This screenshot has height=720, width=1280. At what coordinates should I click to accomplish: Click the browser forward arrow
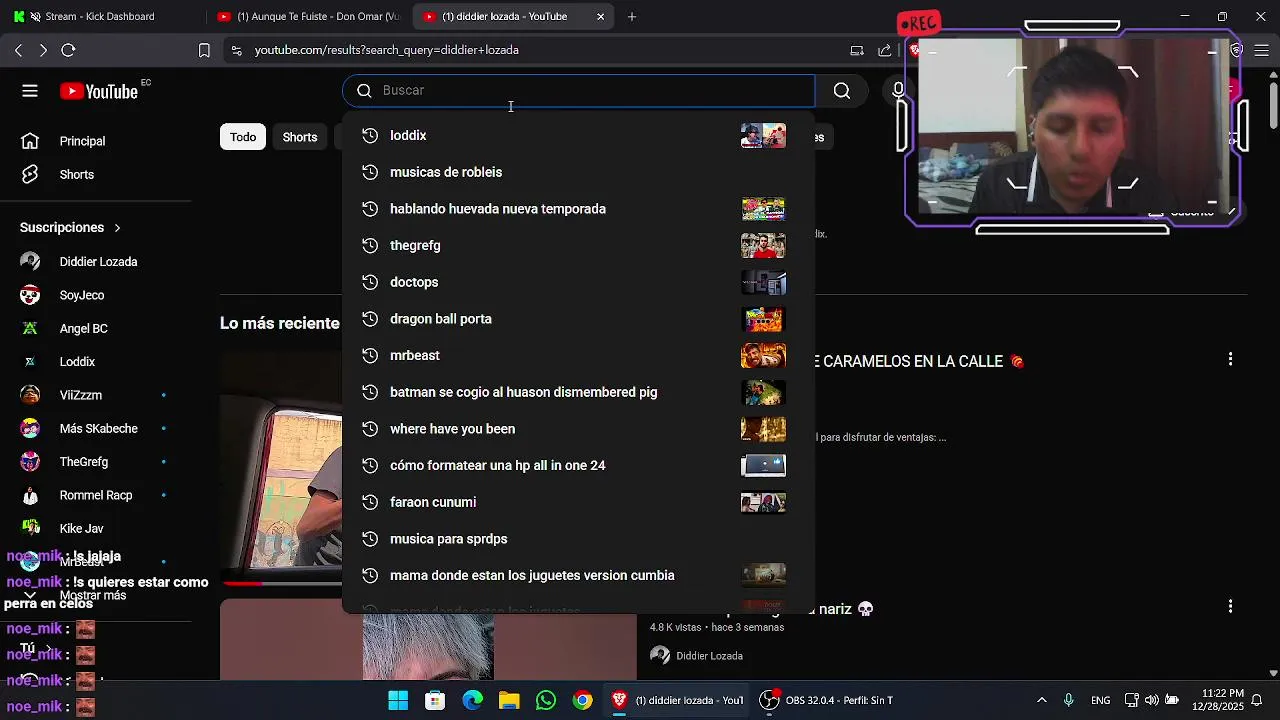coord(43,50)
